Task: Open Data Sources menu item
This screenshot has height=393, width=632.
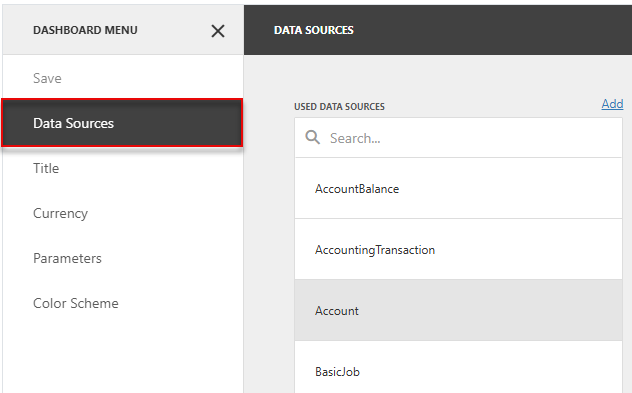Action: pos(122,123)
